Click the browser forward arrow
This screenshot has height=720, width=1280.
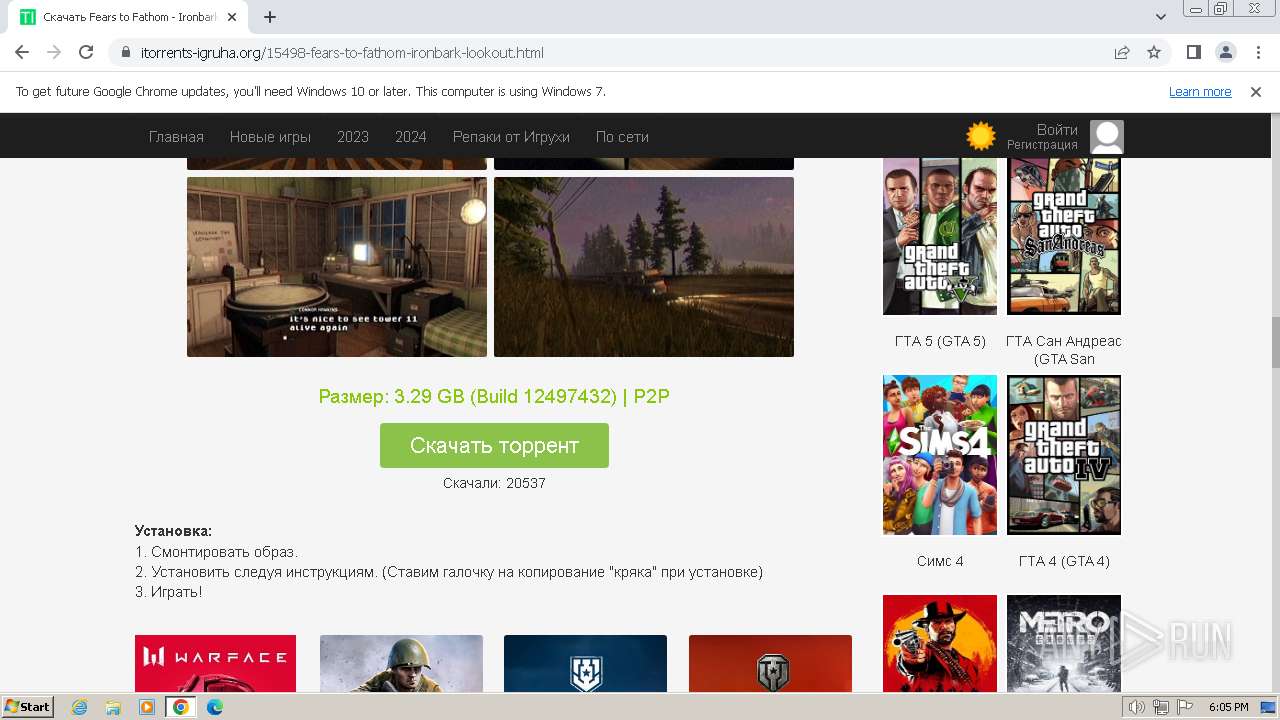coord(54,52)
